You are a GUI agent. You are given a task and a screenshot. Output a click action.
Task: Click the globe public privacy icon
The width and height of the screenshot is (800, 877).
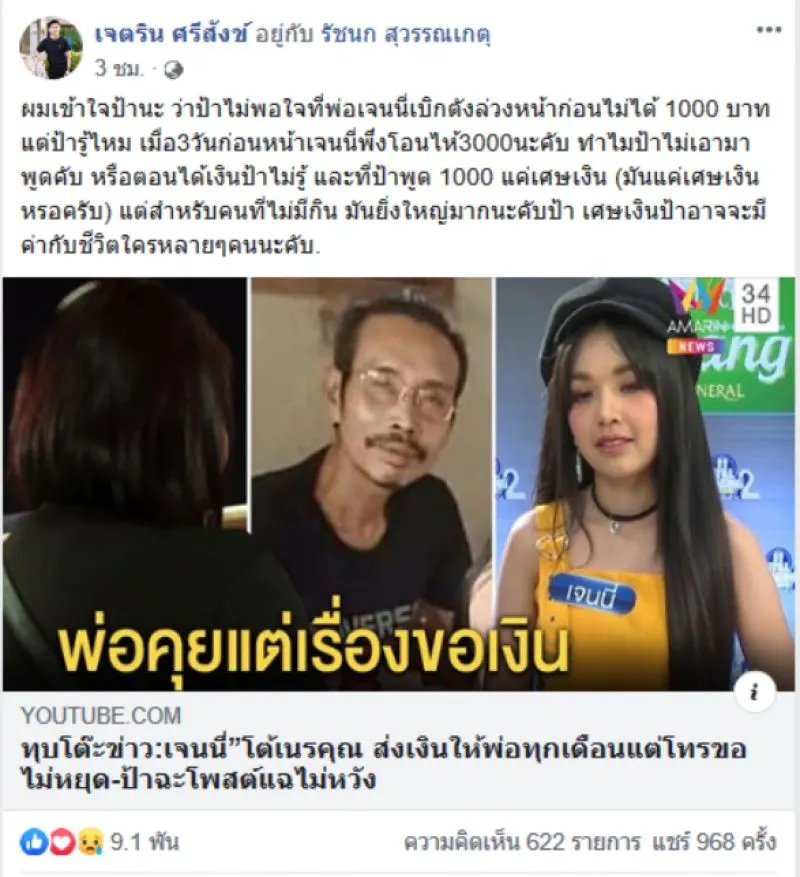coord(174,70)
